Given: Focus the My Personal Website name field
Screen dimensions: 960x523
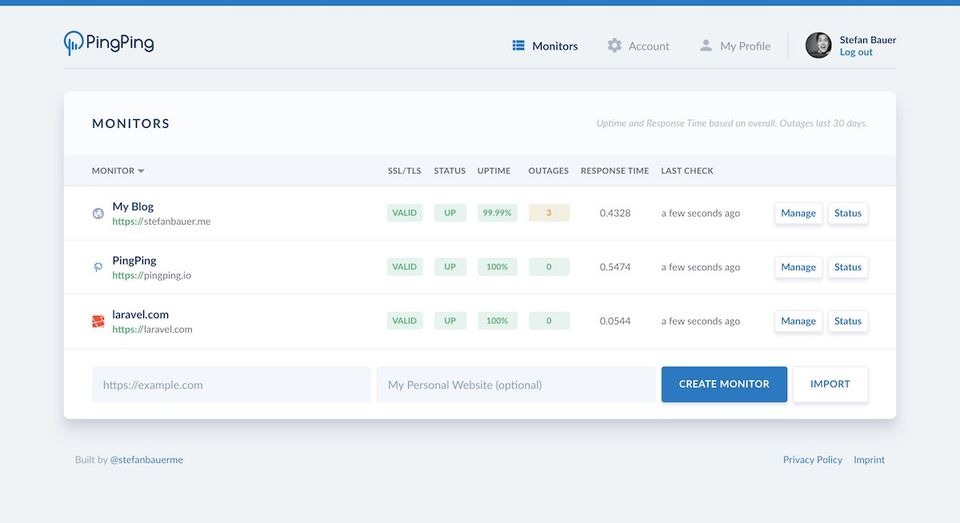Looking at the screenshot, I should [x=516, y=385].
